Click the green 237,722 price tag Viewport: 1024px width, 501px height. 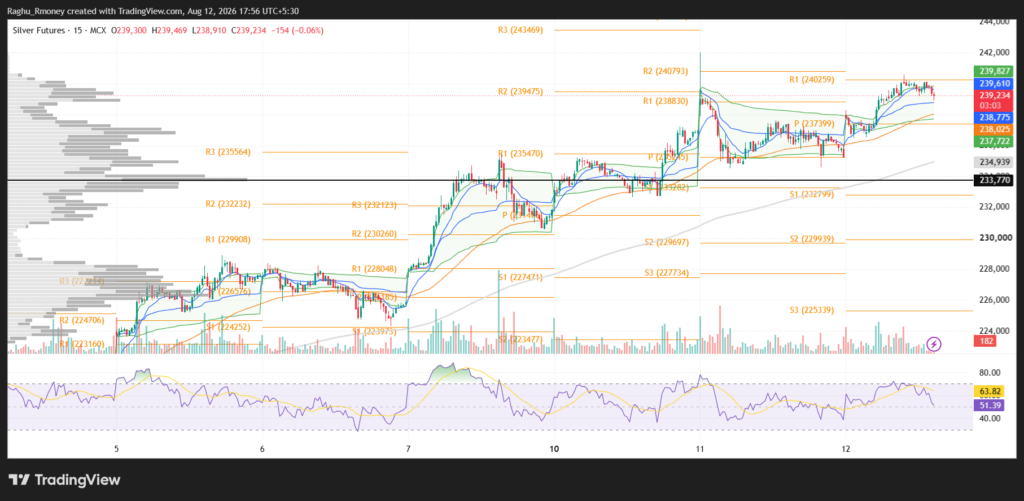(x=993, y=142)
